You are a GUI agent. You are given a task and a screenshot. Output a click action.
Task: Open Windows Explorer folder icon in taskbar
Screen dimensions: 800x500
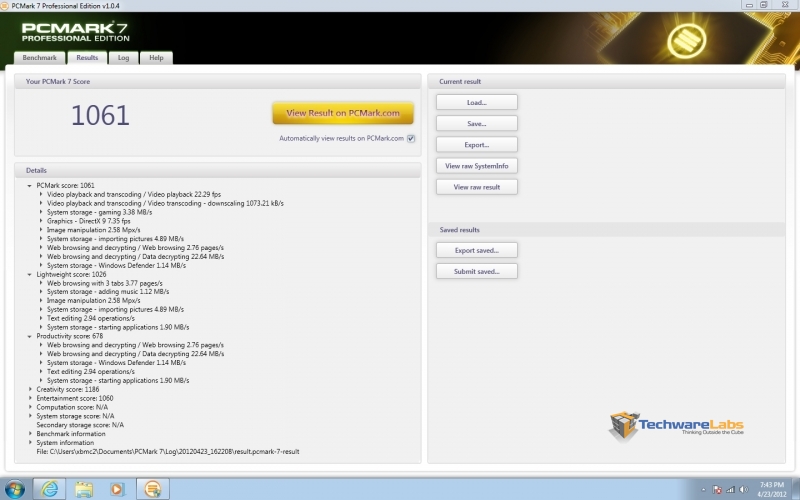[x=84, y=489]
